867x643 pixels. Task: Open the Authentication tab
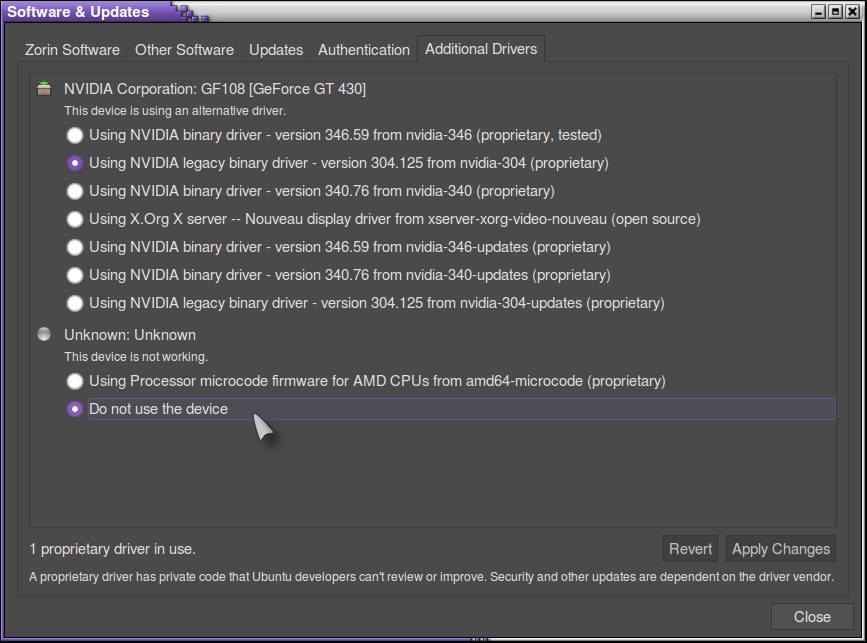(364, 49)
